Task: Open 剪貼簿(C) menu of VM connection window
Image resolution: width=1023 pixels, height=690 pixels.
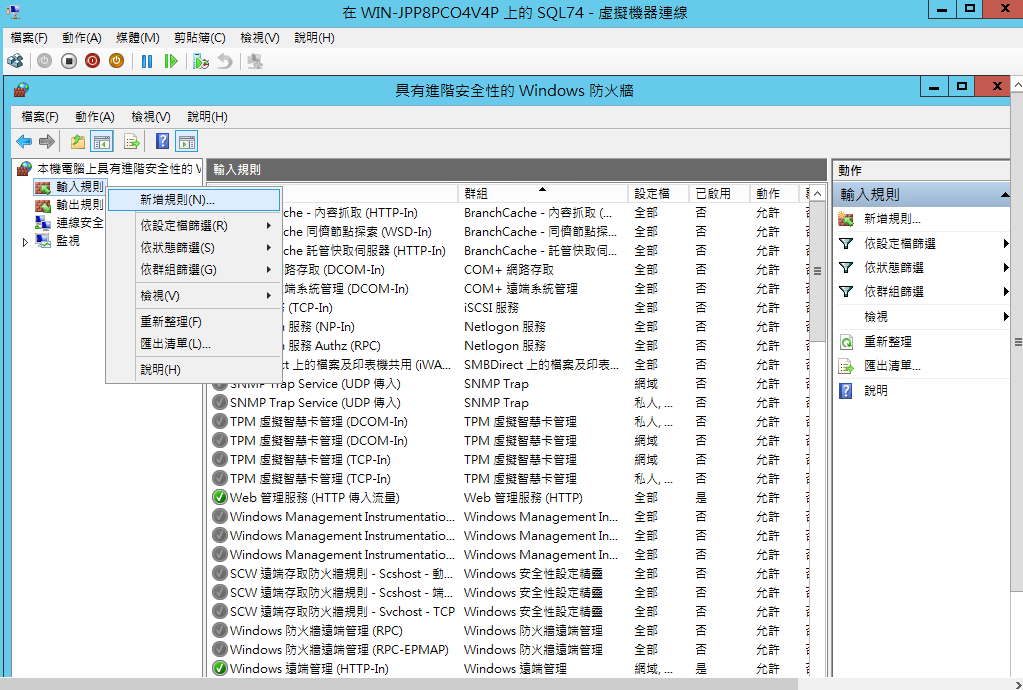Action: [x=200, y=38]
